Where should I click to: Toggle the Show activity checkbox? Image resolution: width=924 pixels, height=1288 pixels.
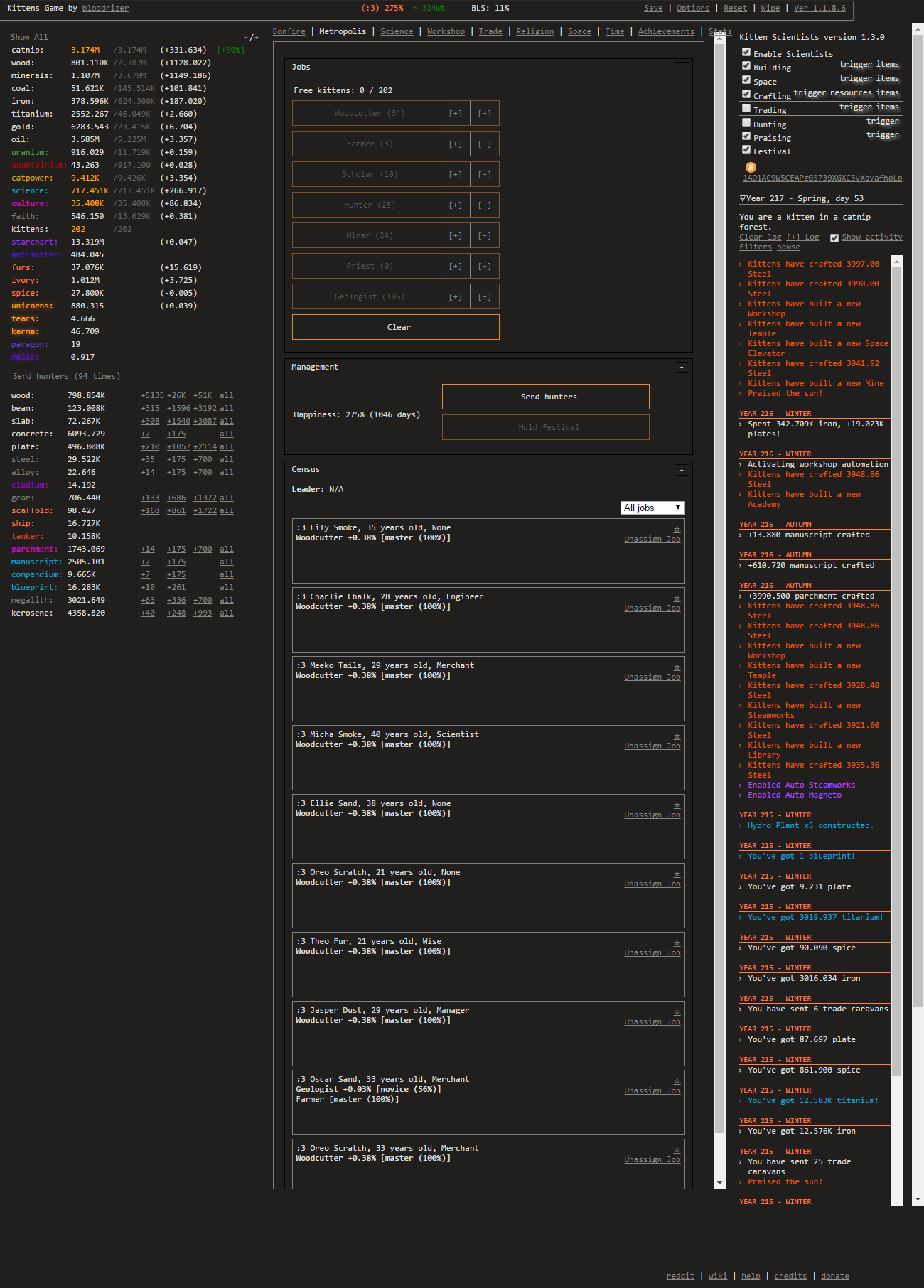[834, 238]
